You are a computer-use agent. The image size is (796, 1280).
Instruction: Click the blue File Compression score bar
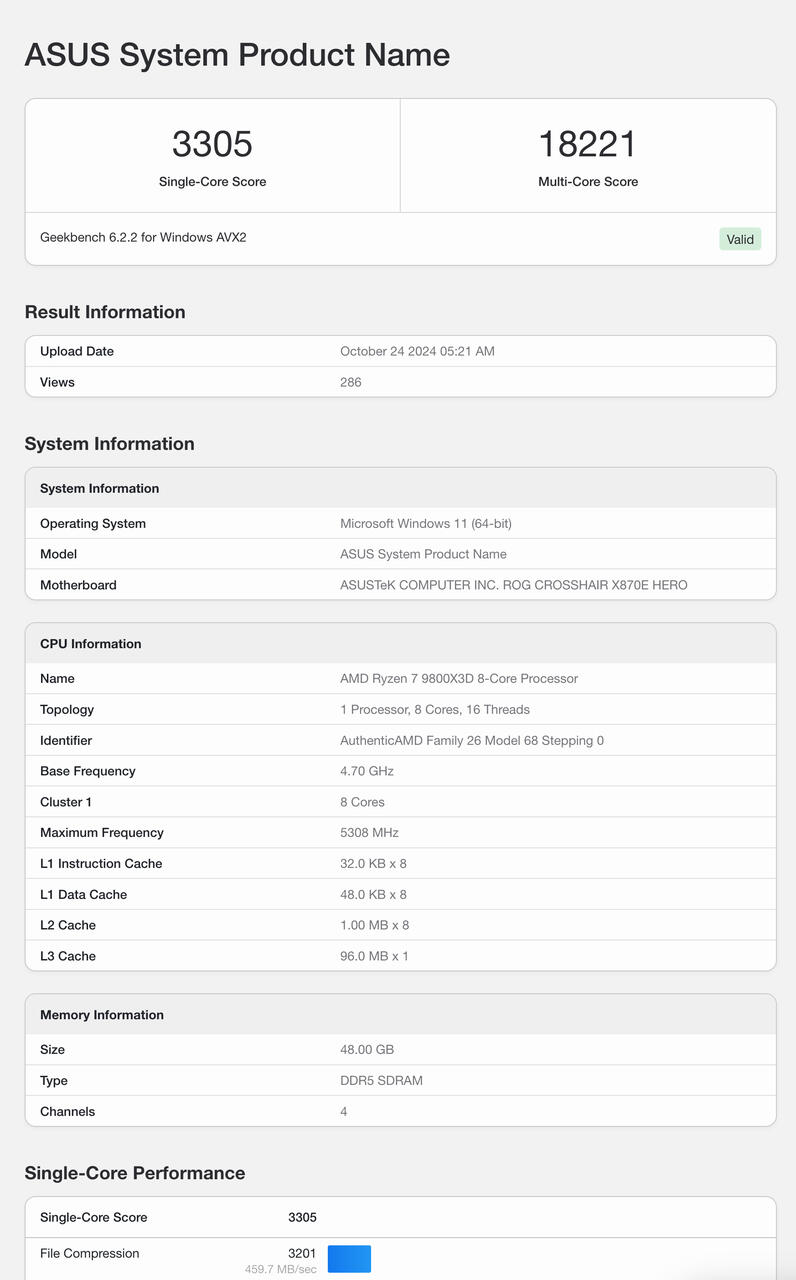349,1259
